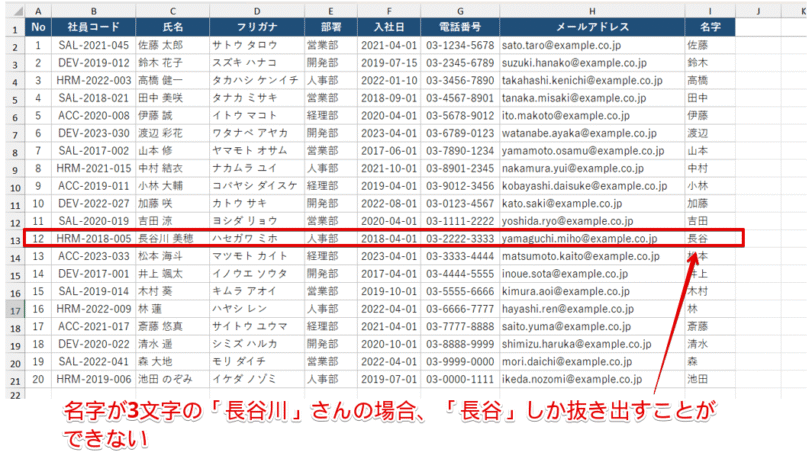Screen dimensions: 812x462
Task: Click furigana cell スズキ ハナコ
Action: [257, 63]
